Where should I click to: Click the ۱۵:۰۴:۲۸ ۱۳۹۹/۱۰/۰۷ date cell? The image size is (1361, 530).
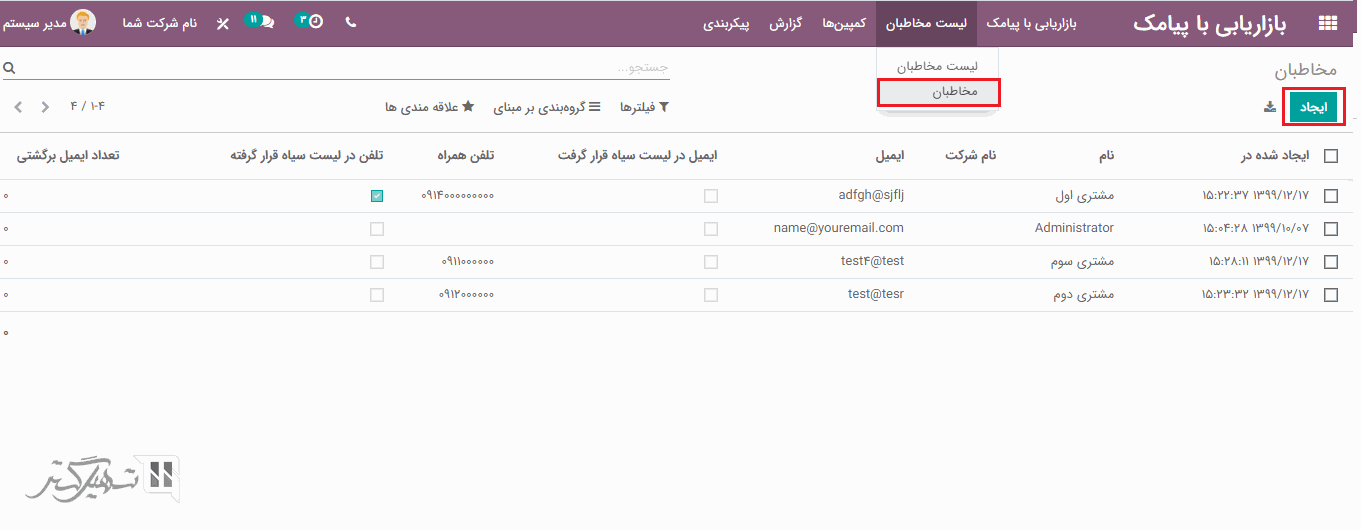tap(1255, 229)
